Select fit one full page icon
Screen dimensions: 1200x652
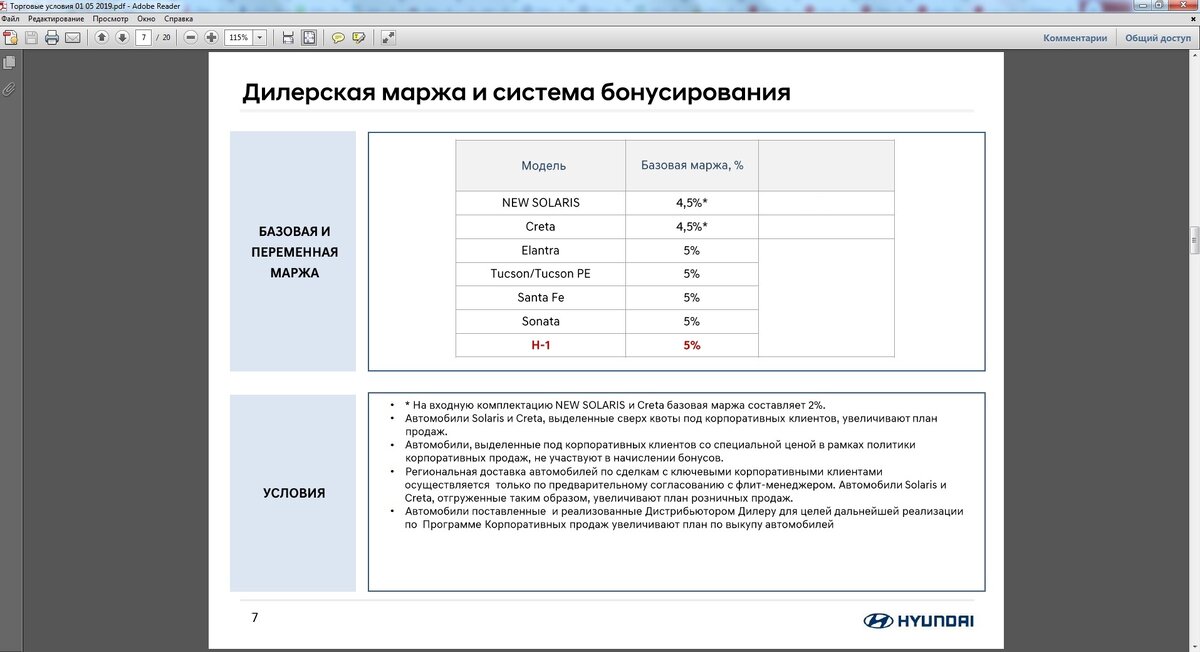(309, 38)
